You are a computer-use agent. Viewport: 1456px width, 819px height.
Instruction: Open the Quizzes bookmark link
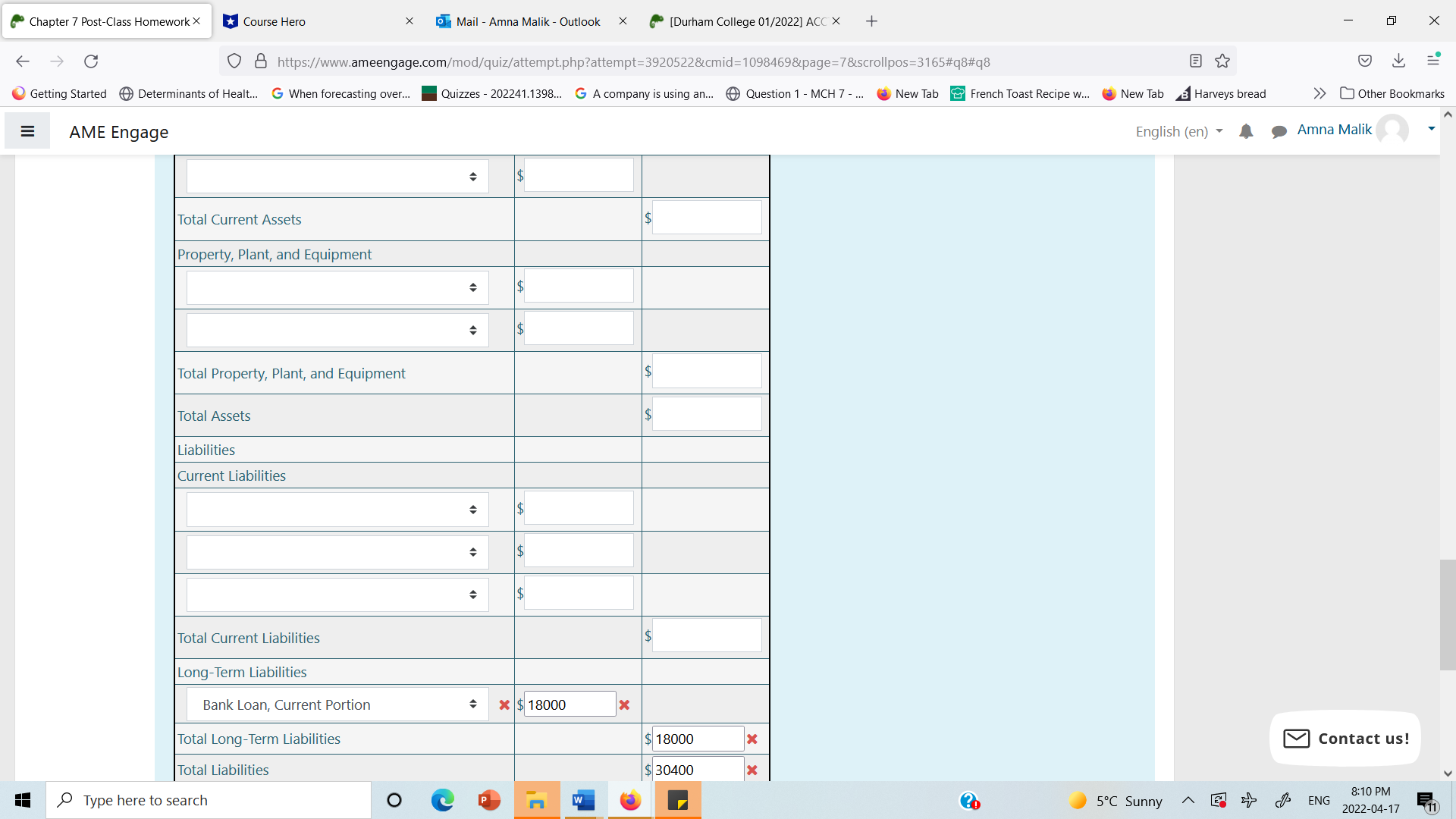tap(493, 93)
